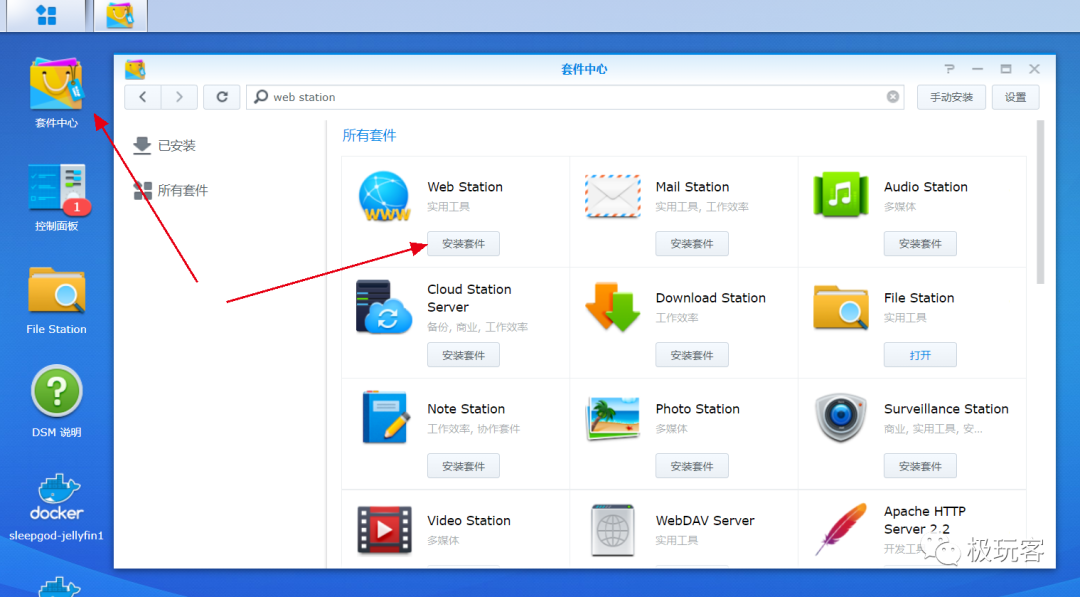Image resolution: width=1080 pixels, height=597 pixels.
Task: Click the Surveillance Station camera icon
Action: (840, 417)
